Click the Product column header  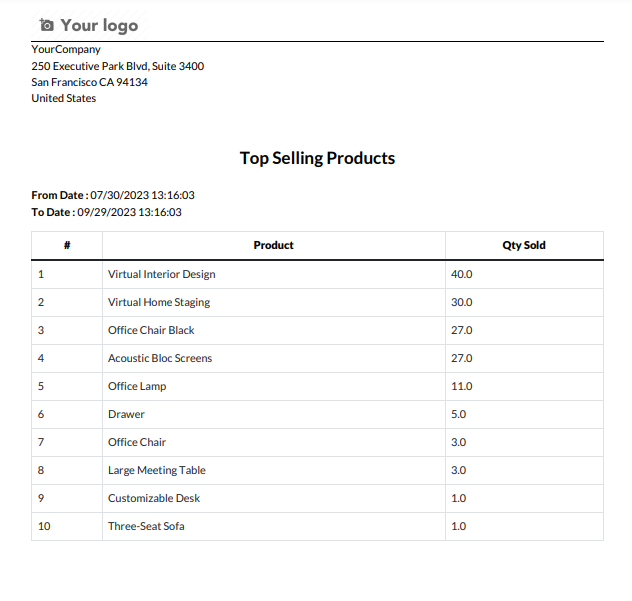pos(273,245)
